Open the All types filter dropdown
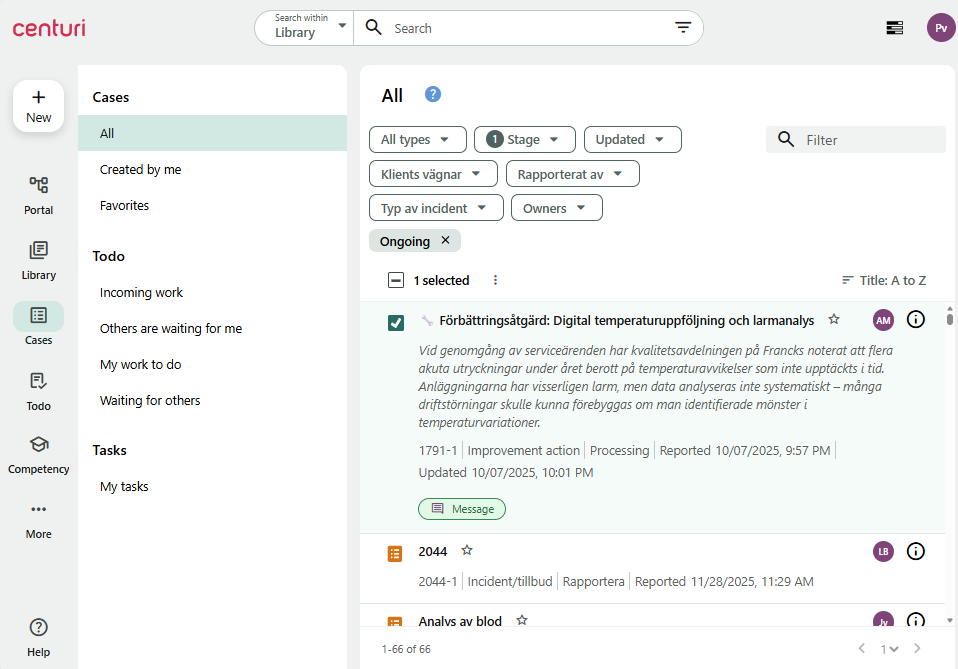 point(417,139)
